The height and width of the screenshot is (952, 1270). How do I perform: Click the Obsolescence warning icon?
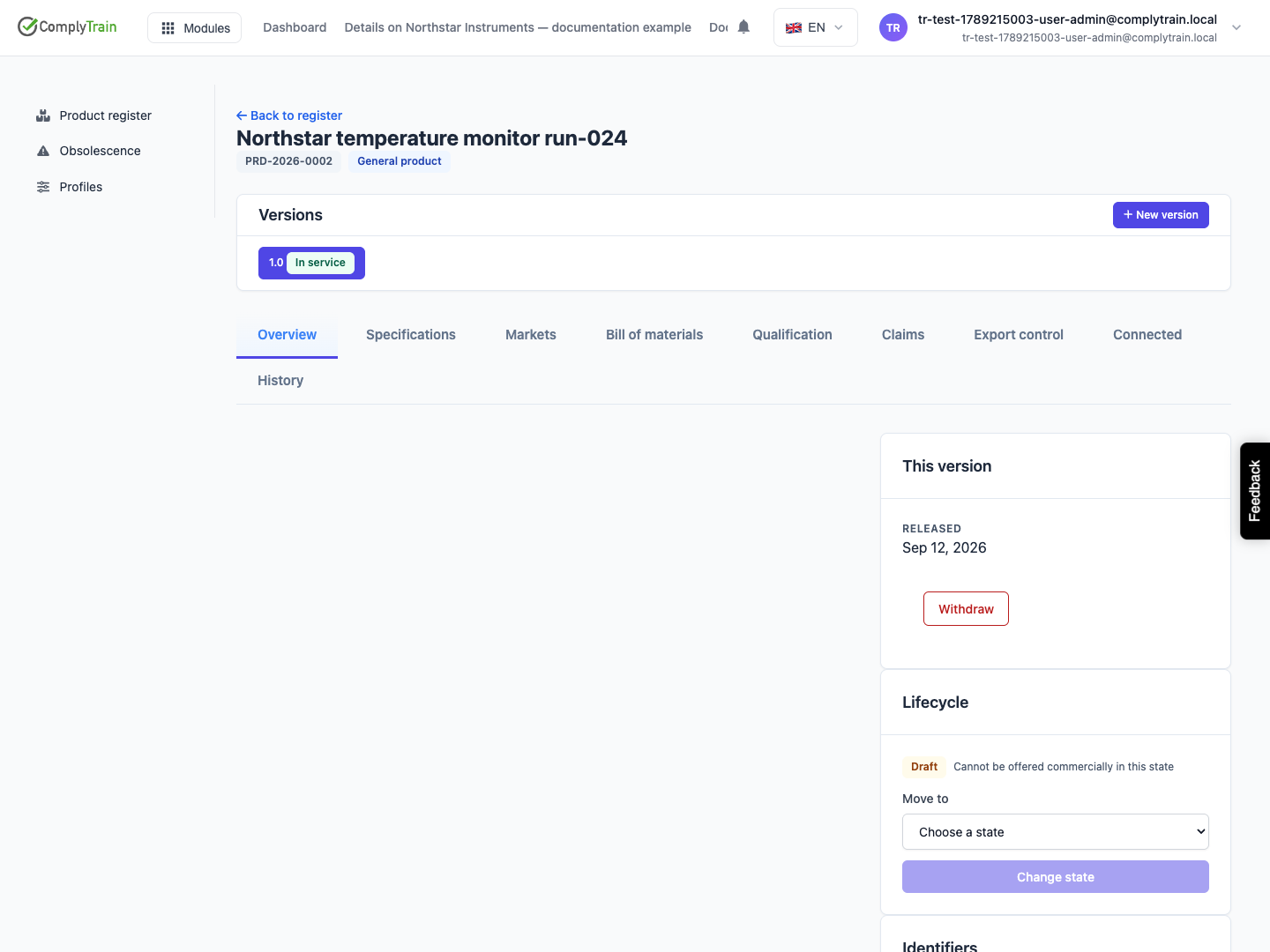coord(43,151)
